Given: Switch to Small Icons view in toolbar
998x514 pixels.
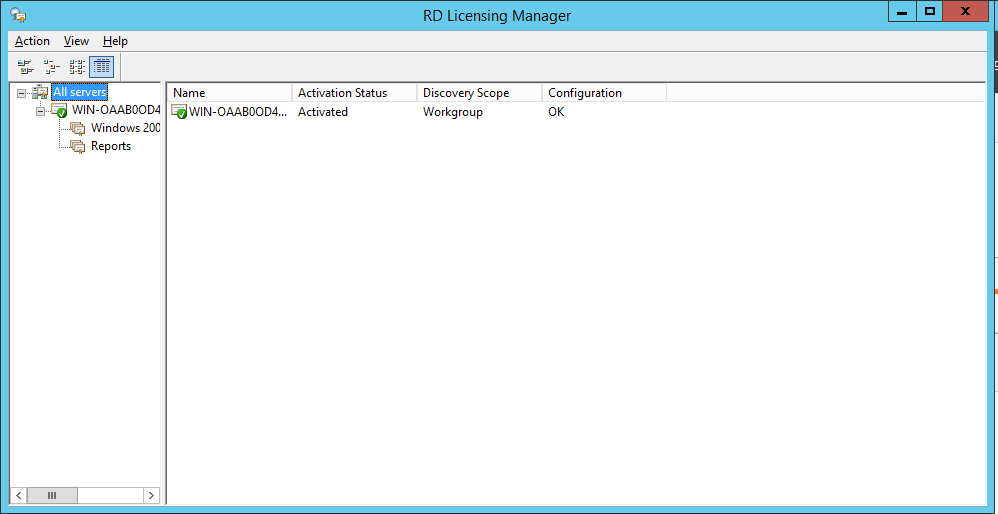Looking at the screenshot, I should (x=51, y=67).
